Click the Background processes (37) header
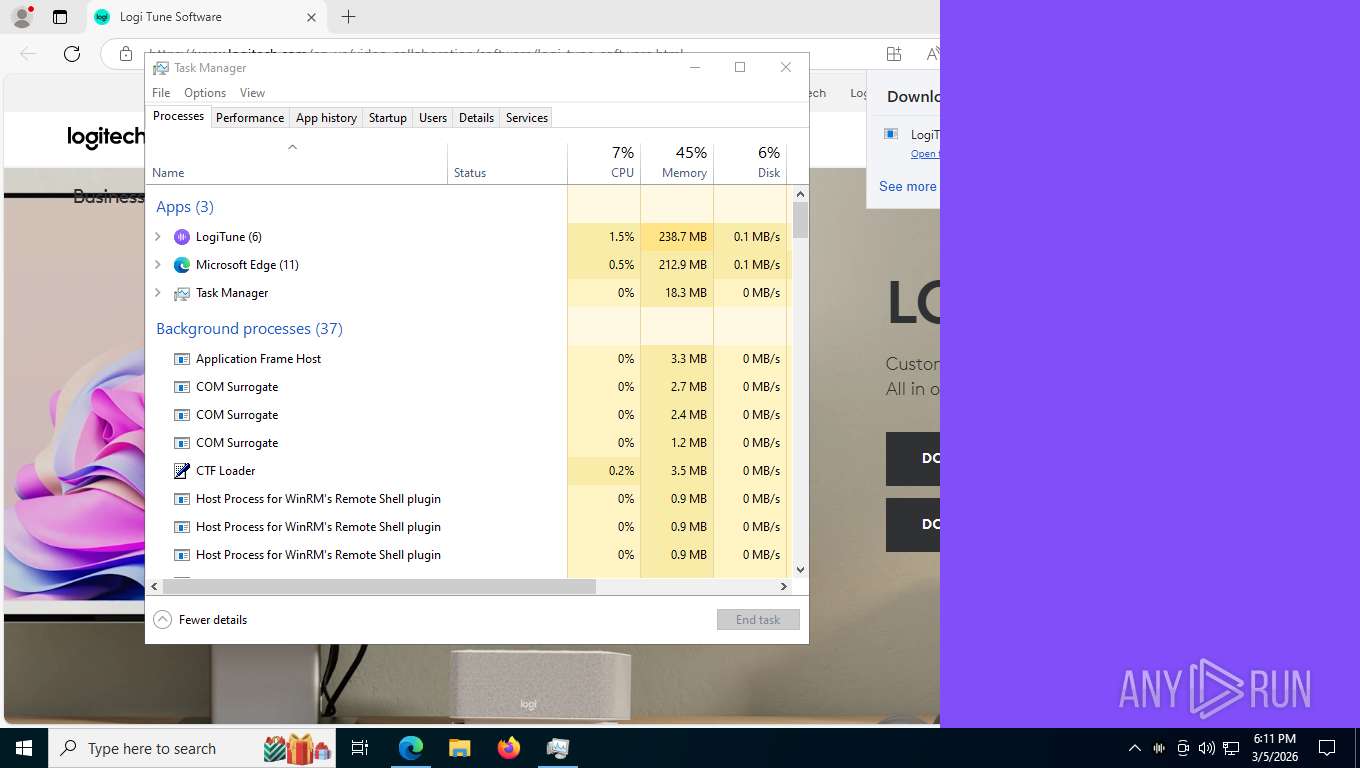 250,329
